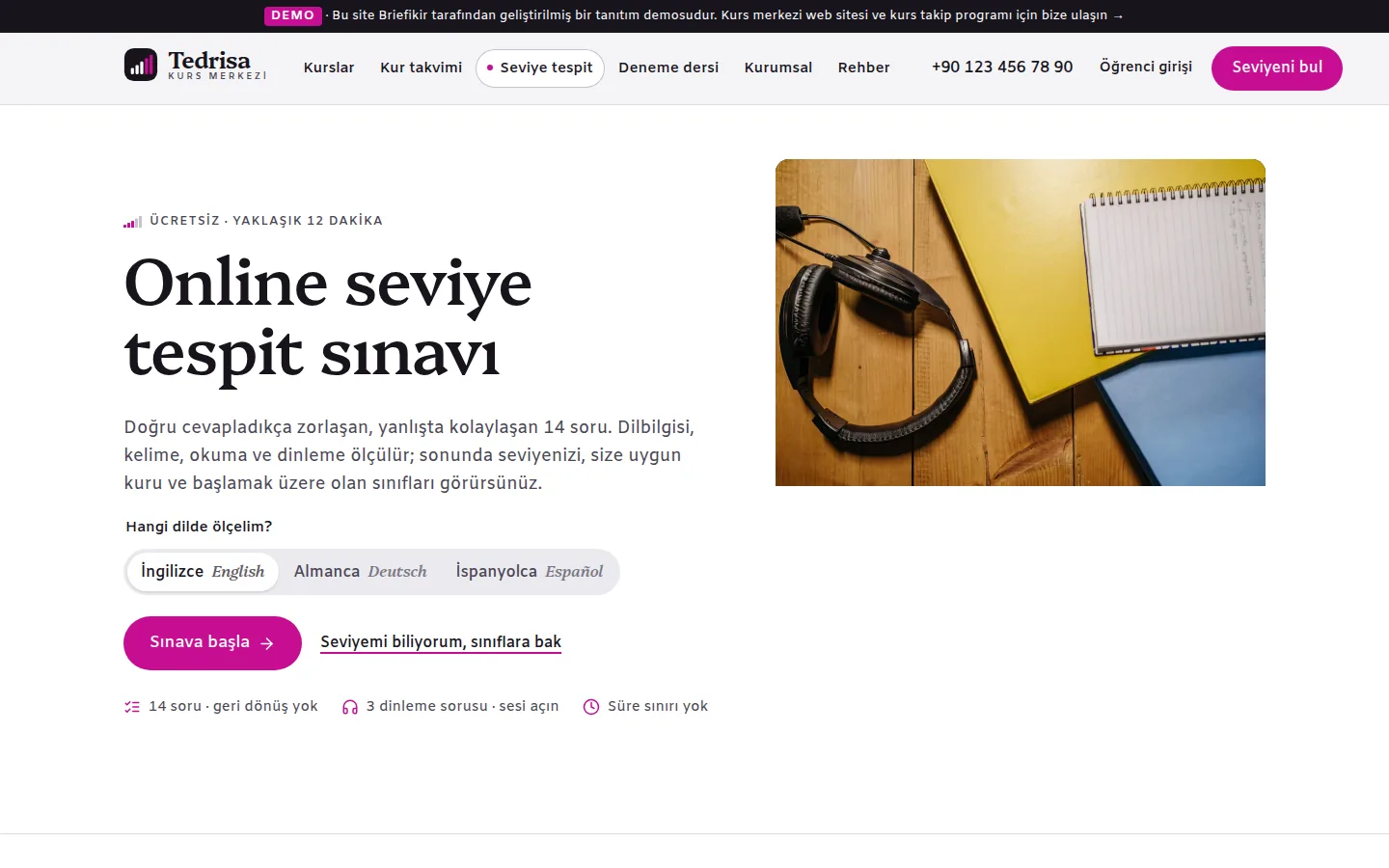Image resolution: width=1389 pixels, height=868 pixels.
Task: Start the test with Sınava başla
Action: 212,643
